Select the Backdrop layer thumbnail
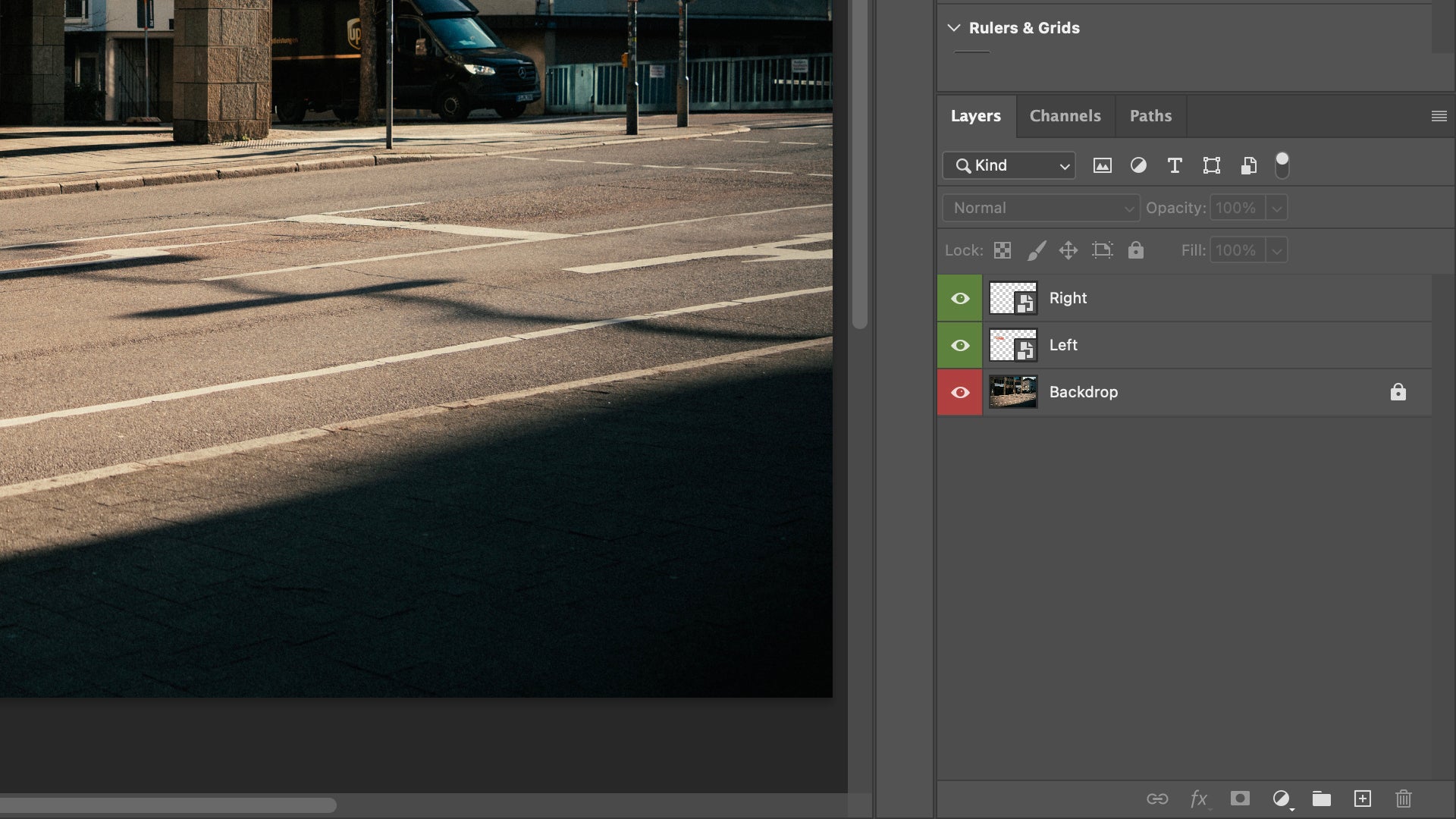This screenshot has width=1456, height=819. point(1013,392)
